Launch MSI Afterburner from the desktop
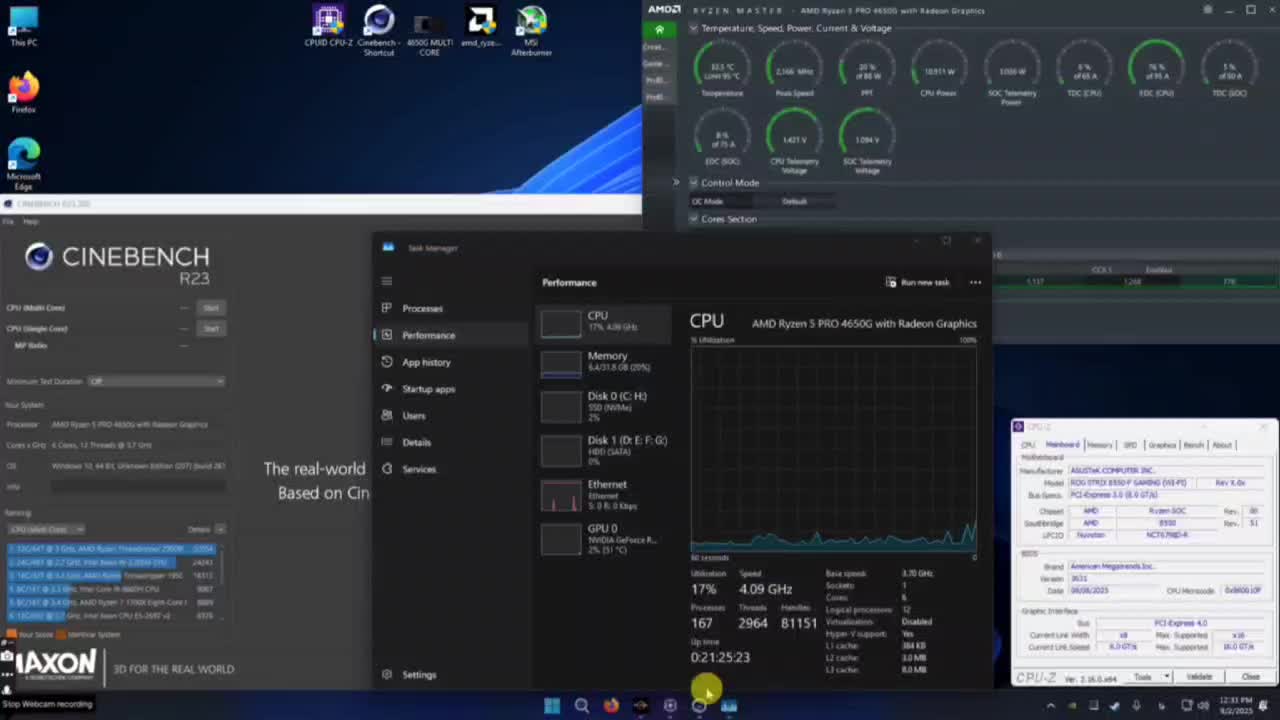The width and height of the screenshot is (1280, 720). click(x=531, y=24)
